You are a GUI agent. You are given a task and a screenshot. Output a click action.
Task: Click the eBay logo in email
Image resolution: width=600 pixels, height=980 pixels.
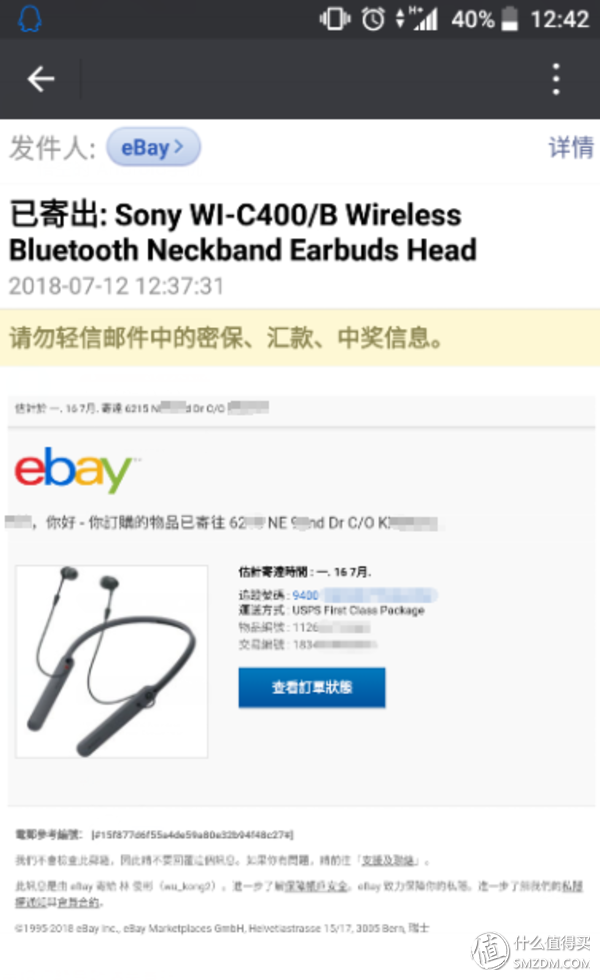(75, 469)
